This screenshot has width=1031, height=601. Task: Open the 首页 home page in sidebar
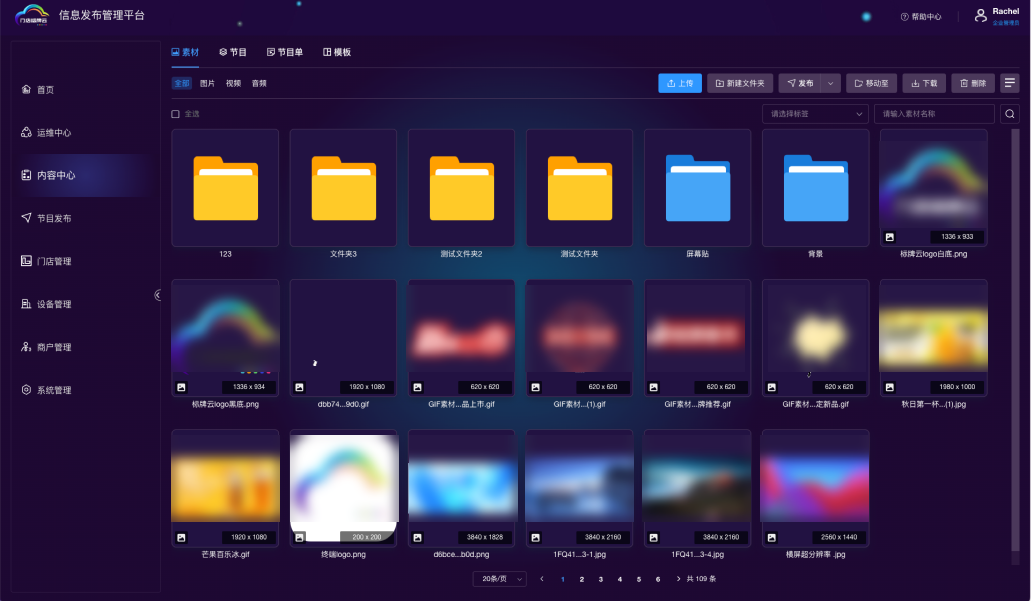click(x=38, y=89)
